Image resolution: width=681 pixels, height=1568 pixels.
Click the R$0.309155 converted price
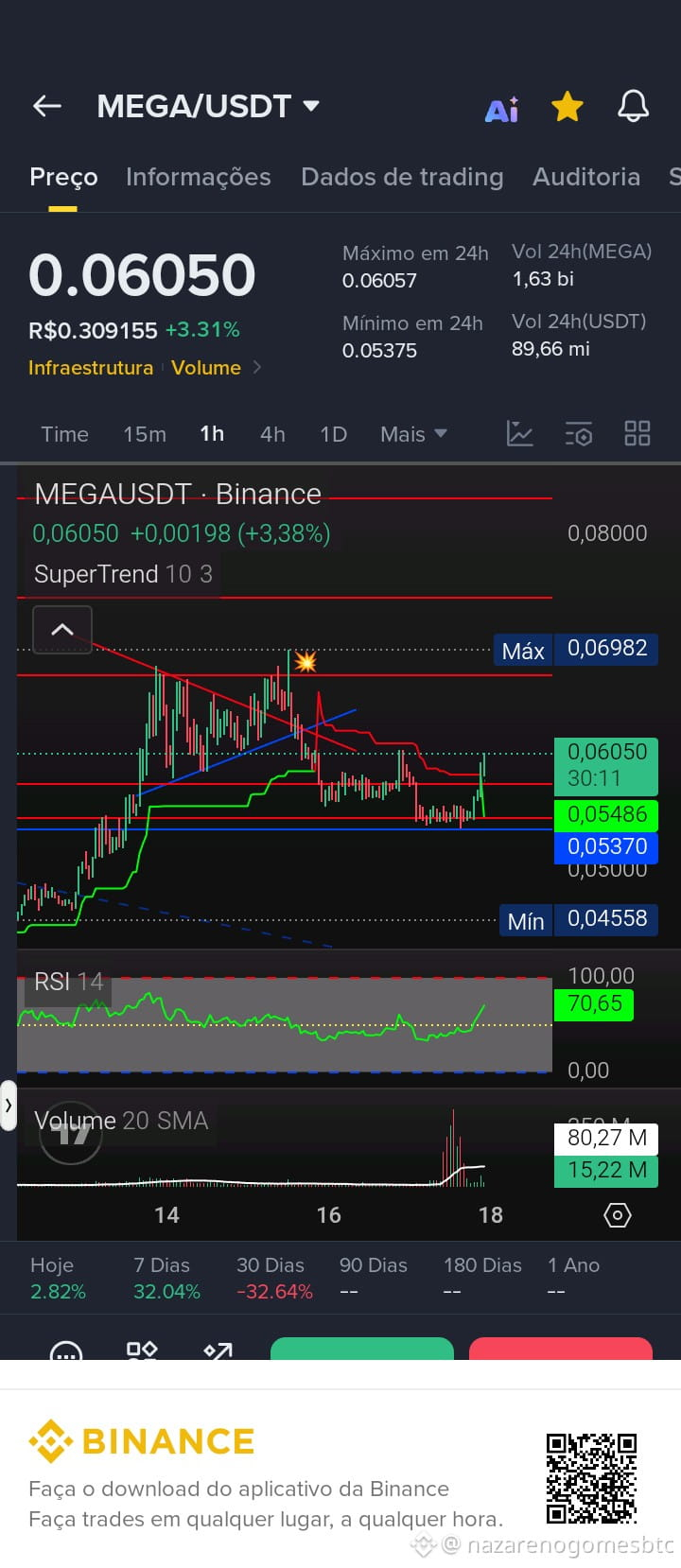pyautogui.click(x=93, y=330)
